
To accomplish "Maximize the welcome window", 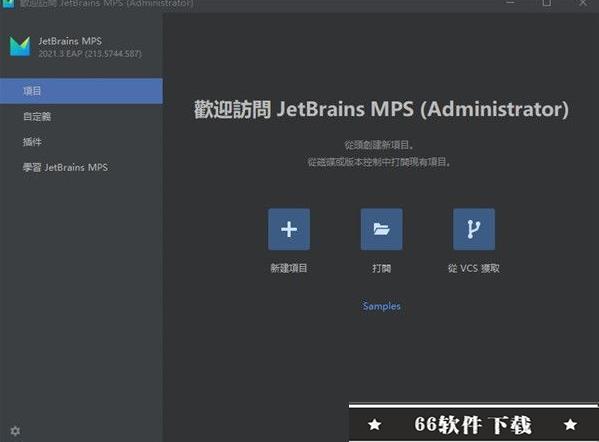I will coord(547,3).
